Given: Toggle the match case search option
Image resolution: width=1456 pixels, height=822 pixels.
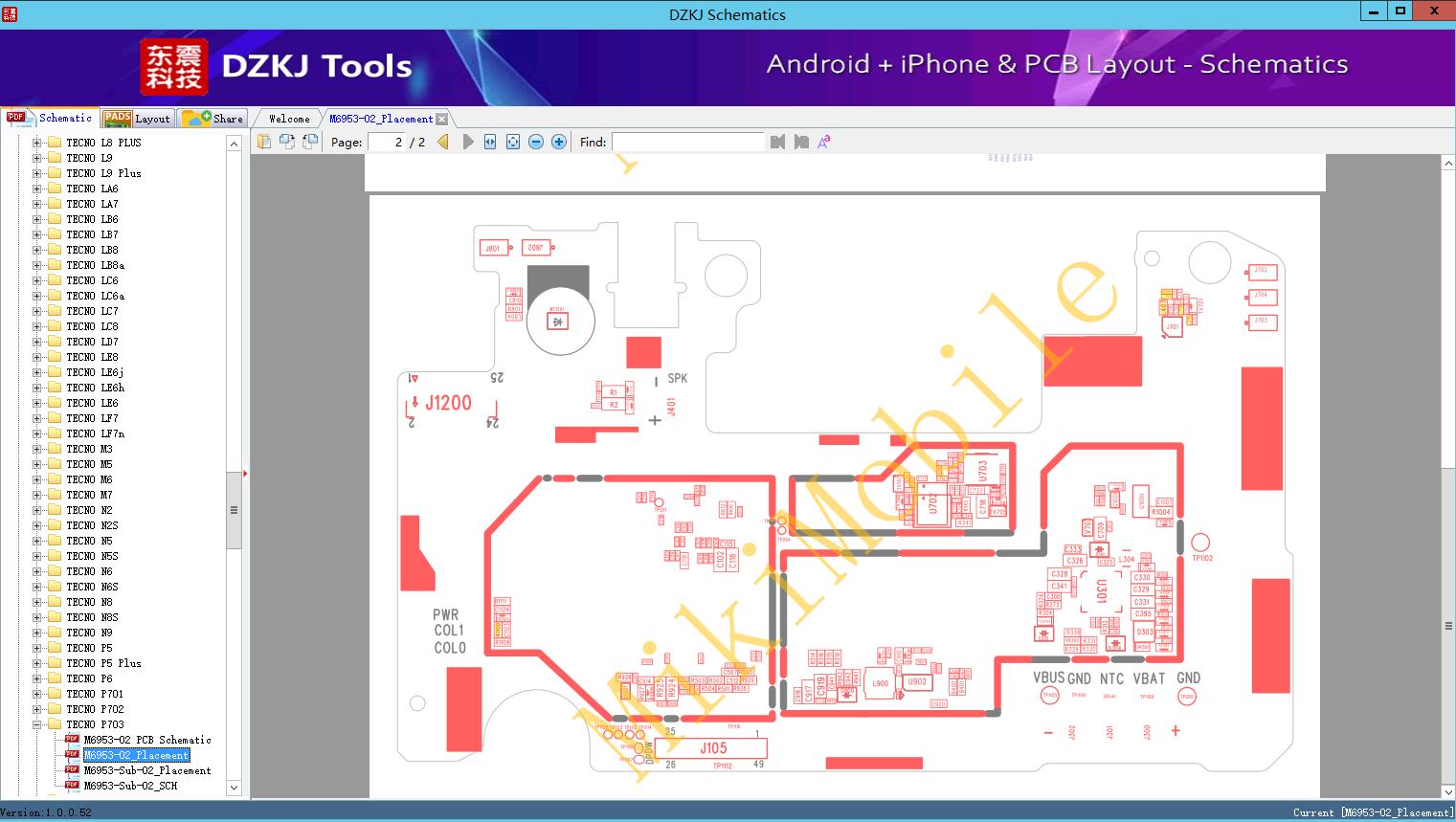Looking at the screenshot, I should click(824, 142).
